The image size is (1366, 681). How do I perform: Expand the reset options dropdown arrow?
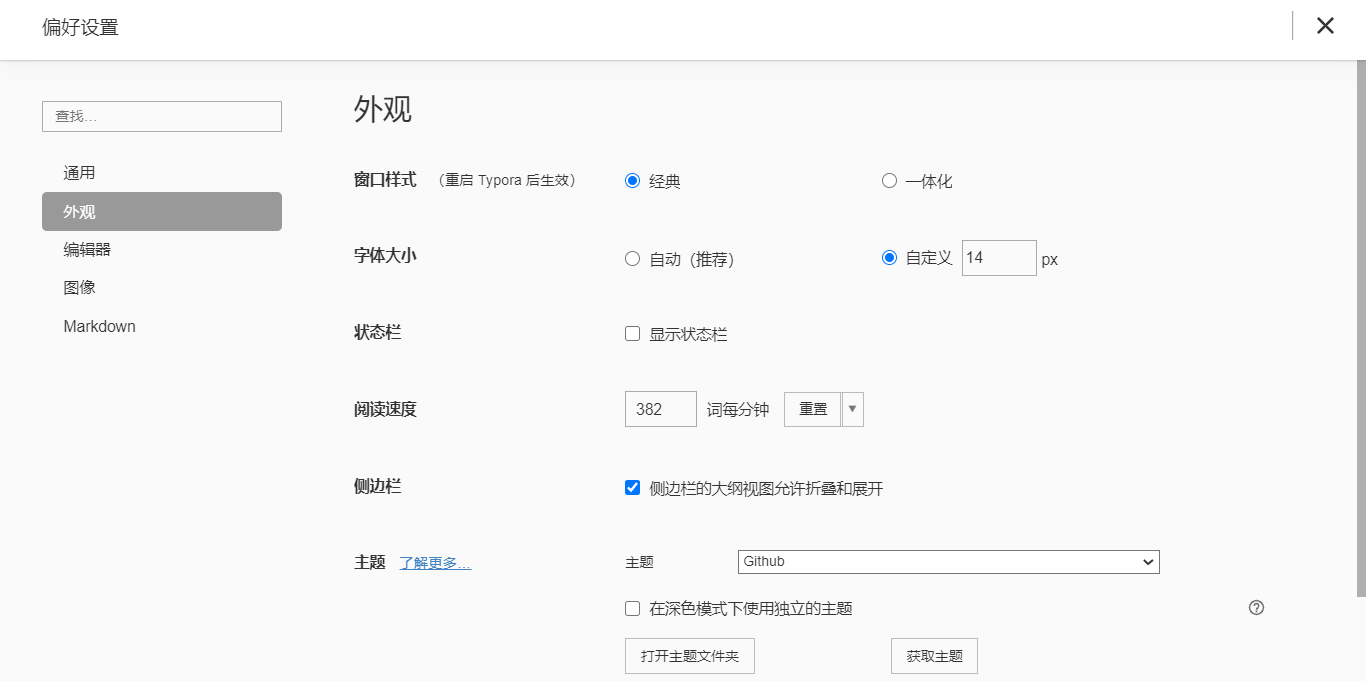pos(851,408)
